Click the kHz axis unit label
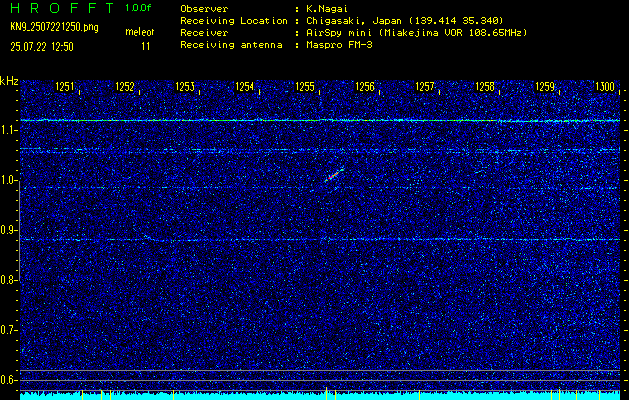This screenshot has height=400, width=629. (9, 81)
